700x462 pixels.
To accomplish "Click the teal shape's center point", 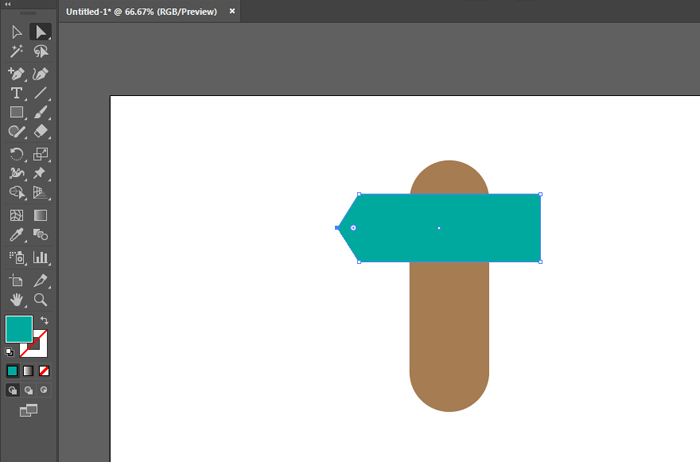I will pos(439,228).
